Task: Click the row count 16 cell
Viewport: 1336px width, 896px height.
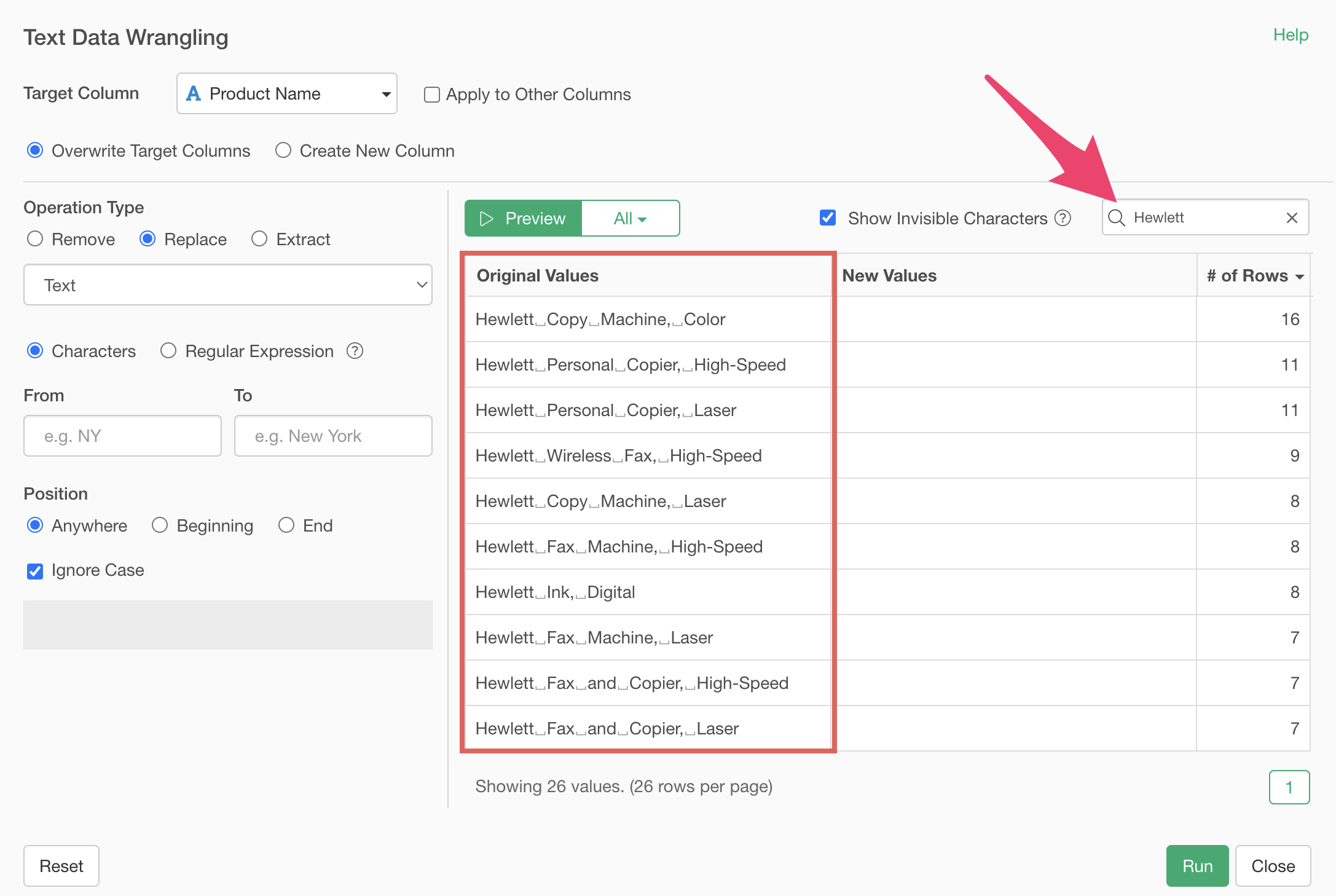Action: point(1254,320)
